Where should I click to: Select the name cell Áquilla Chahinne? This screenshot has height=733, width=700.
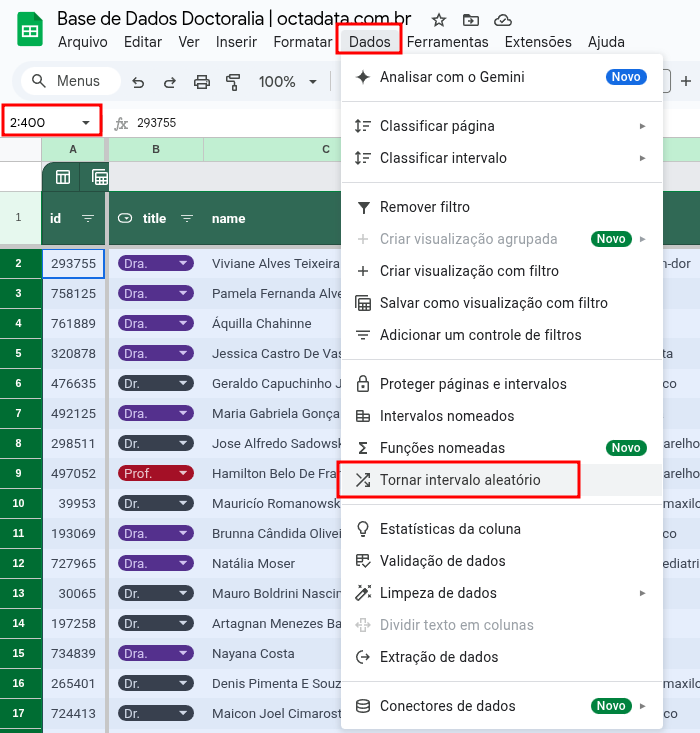coord(272,323)
